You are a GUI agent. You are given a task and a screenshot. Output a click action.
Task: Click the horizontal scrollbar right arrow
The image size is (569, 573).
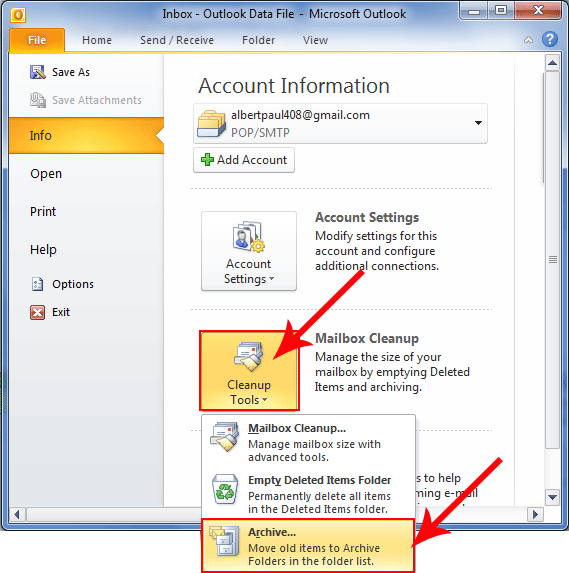(535, 515)
